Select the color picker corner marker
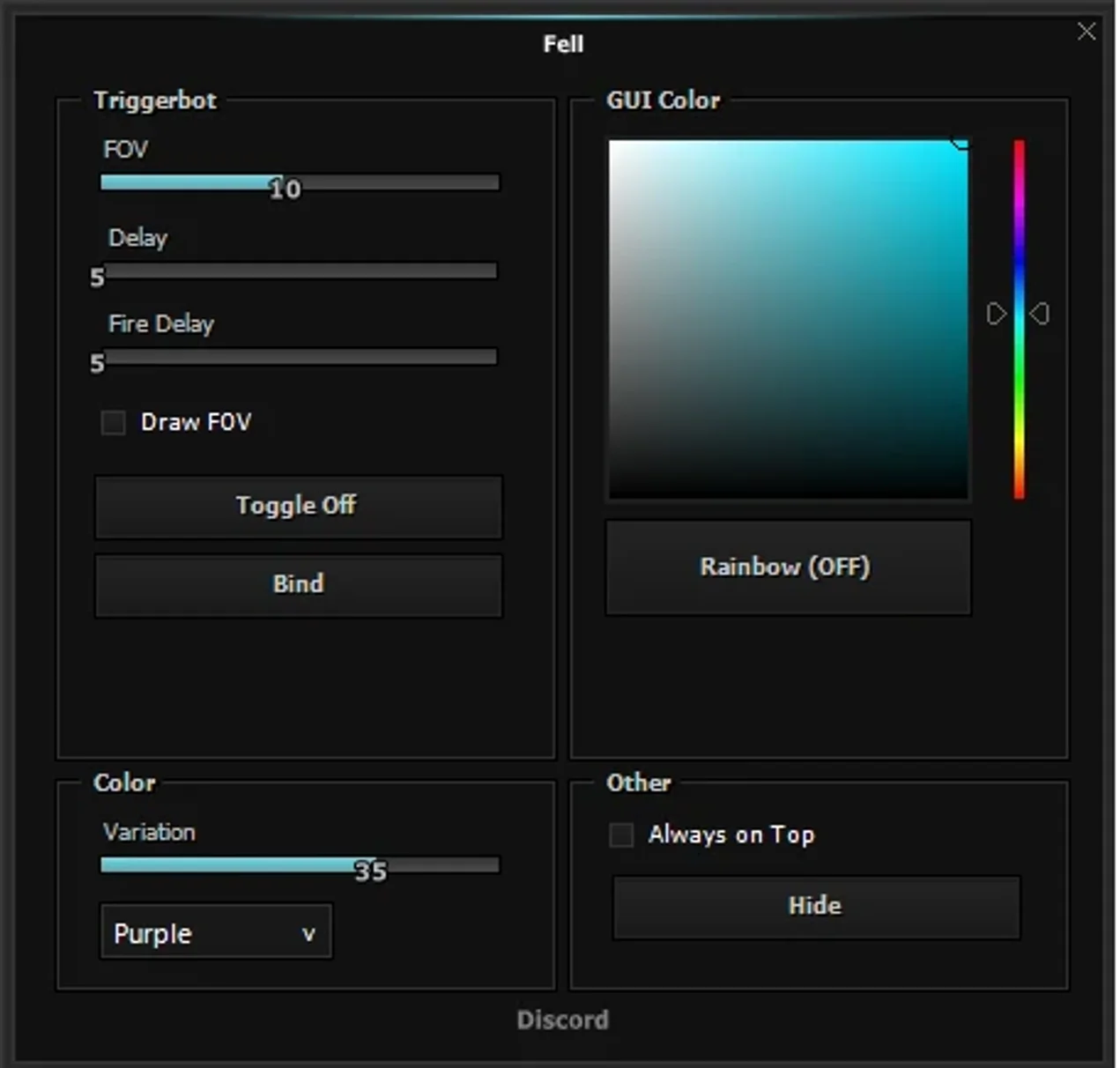Image resolution: width=1120 pixels, height=1068 pixels. pyautogui.click(x=959, y=145)
